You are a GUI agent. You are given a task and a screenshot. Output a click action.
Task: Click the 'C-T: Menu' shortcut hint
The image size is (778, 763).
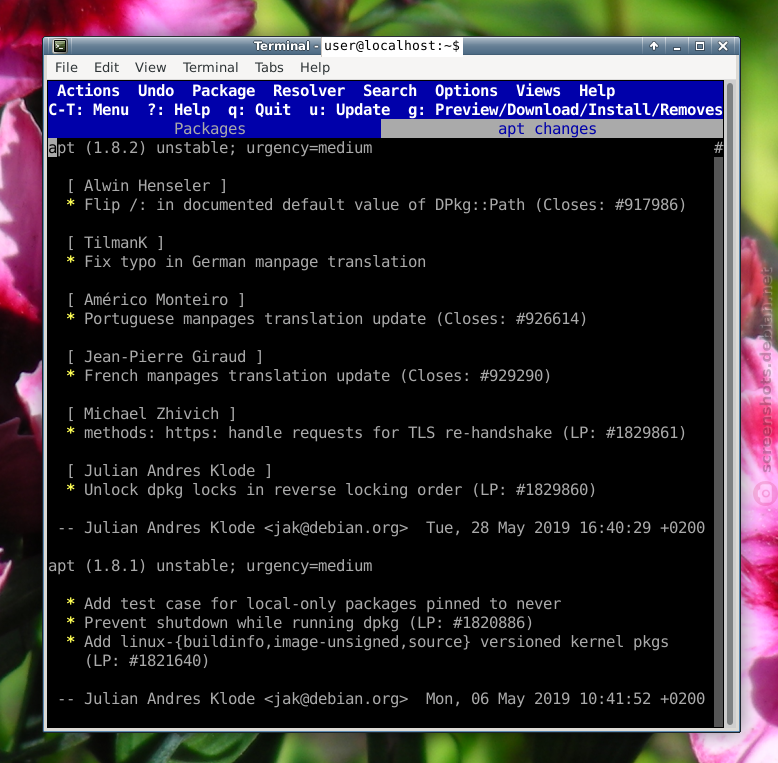(88, 110)
